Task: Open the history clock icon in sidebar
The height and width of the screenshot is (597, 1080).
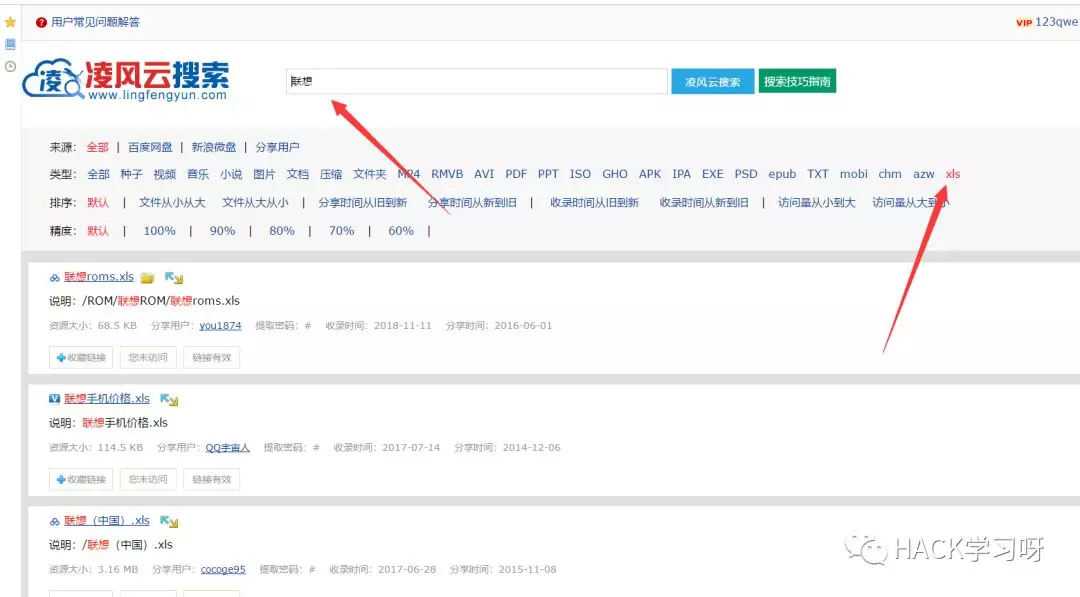Action: [10, 67]
